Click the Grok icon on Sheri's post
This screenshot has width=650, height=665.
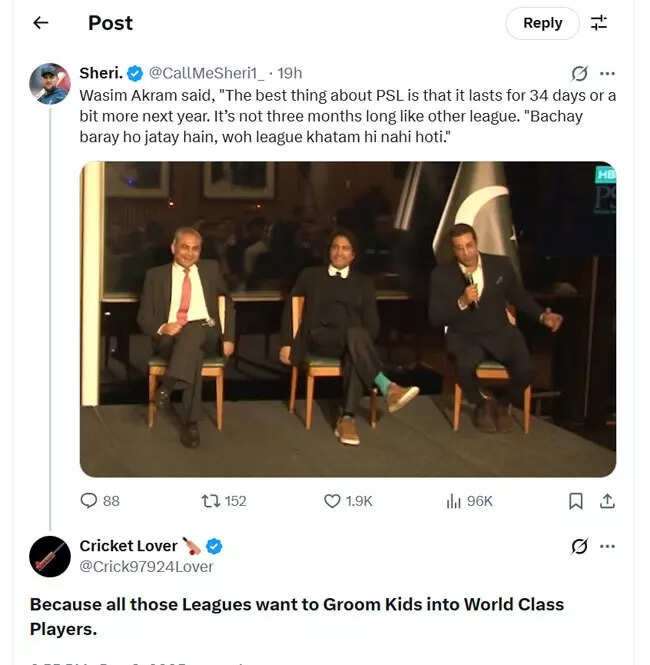click(579, 73)
